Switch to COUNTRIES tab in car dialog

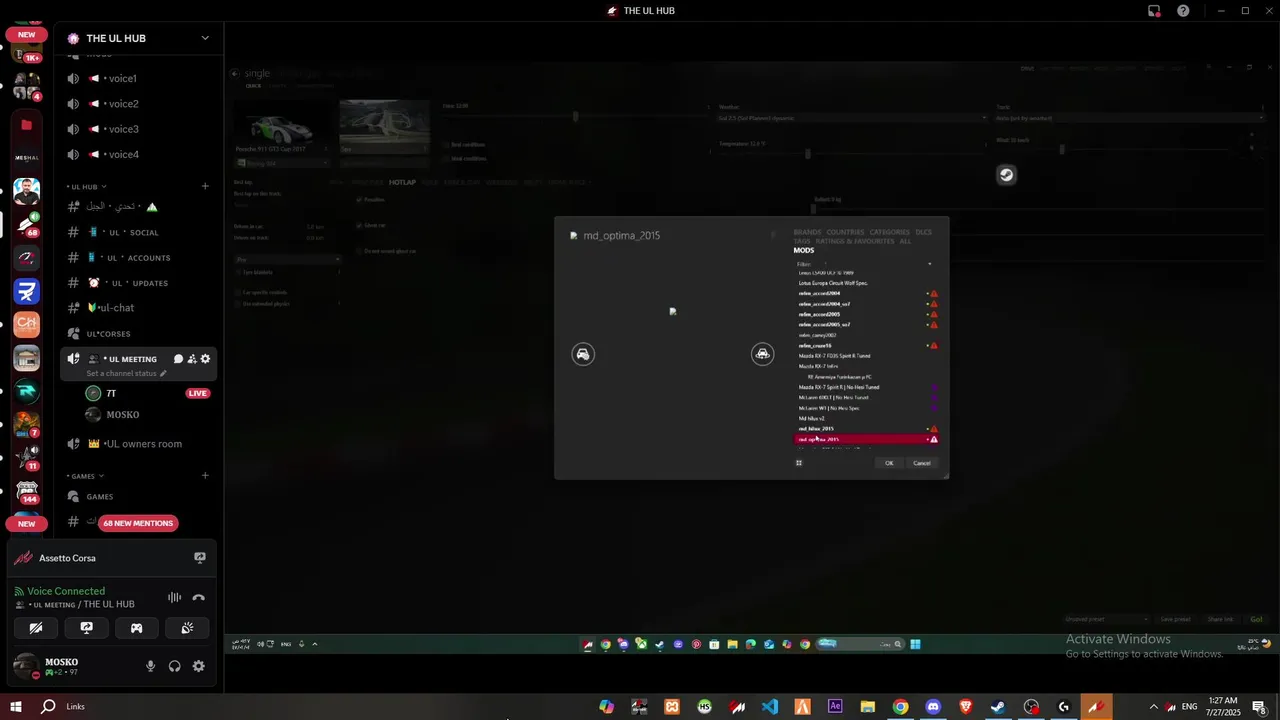[845, 232]
